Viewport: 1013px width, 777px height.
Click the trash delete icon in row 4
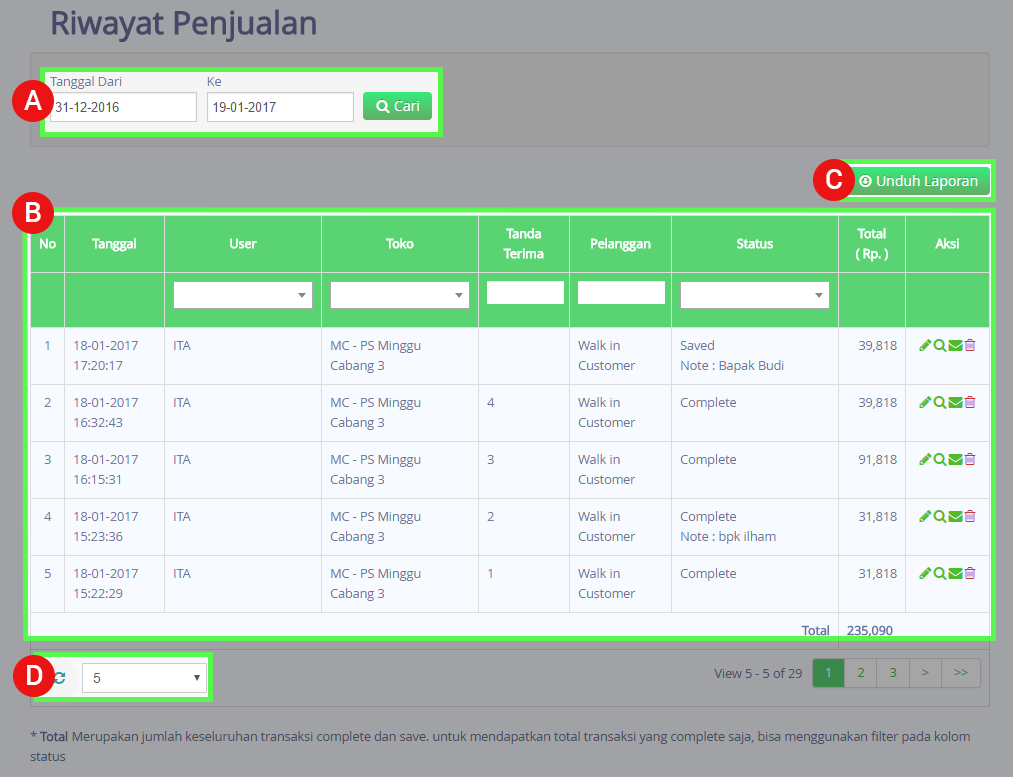tap(970, 516)
